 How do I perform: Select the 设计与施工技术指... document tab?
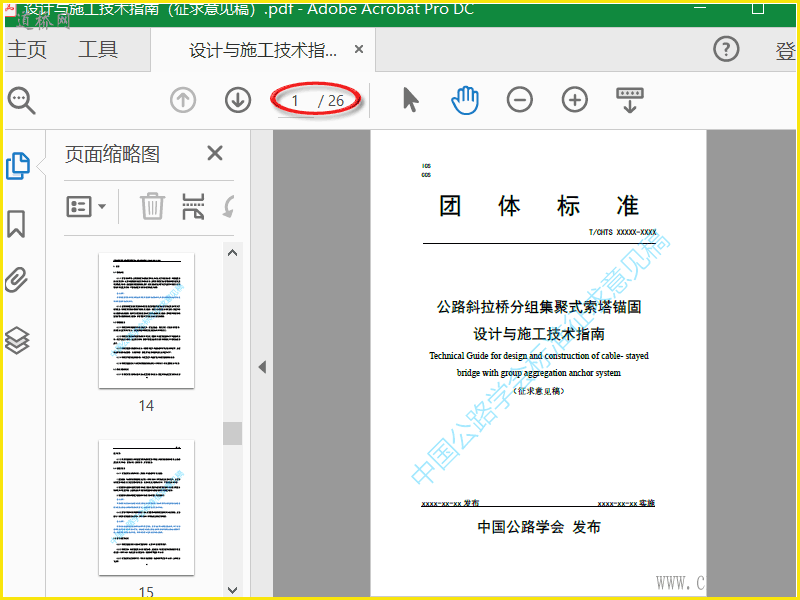[263, 50]
